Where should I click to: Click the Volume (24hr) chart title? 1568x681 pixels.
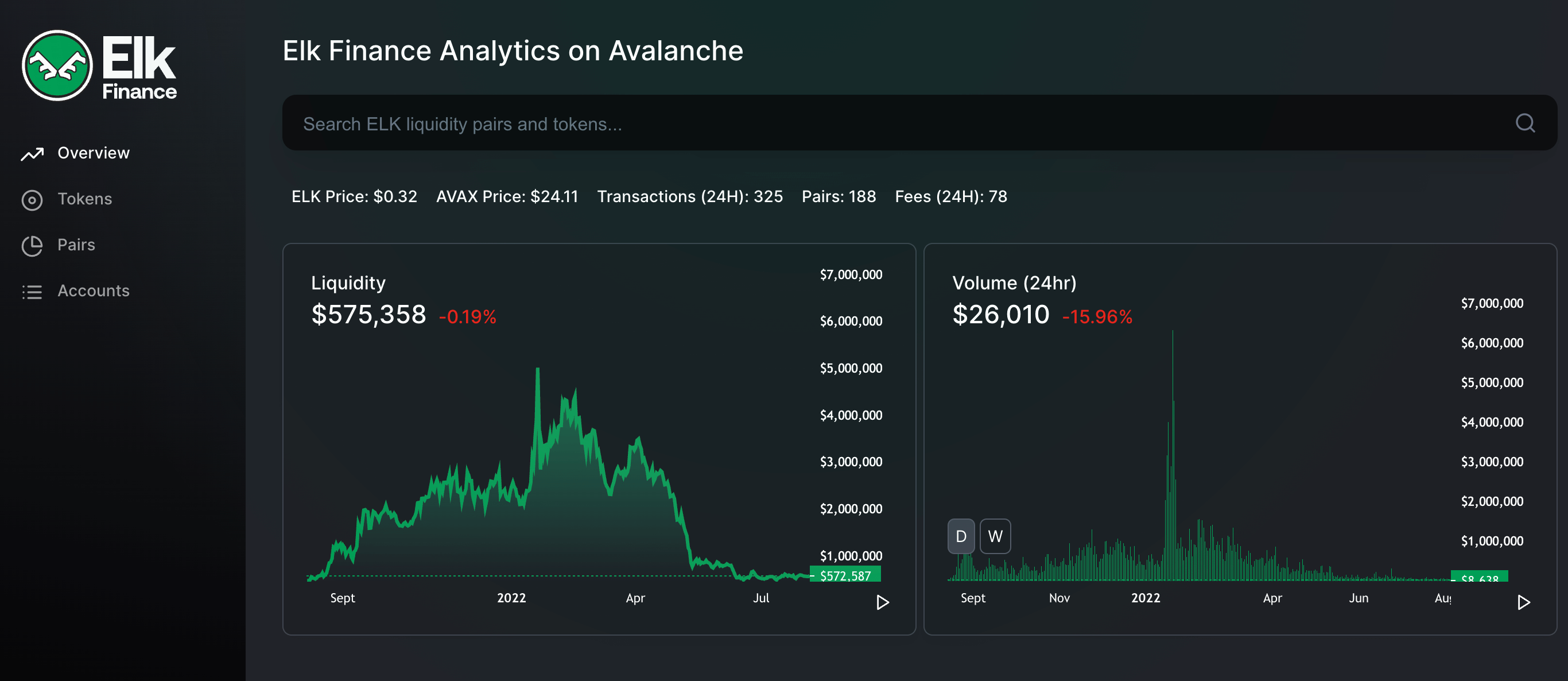tap(1014, 283)
